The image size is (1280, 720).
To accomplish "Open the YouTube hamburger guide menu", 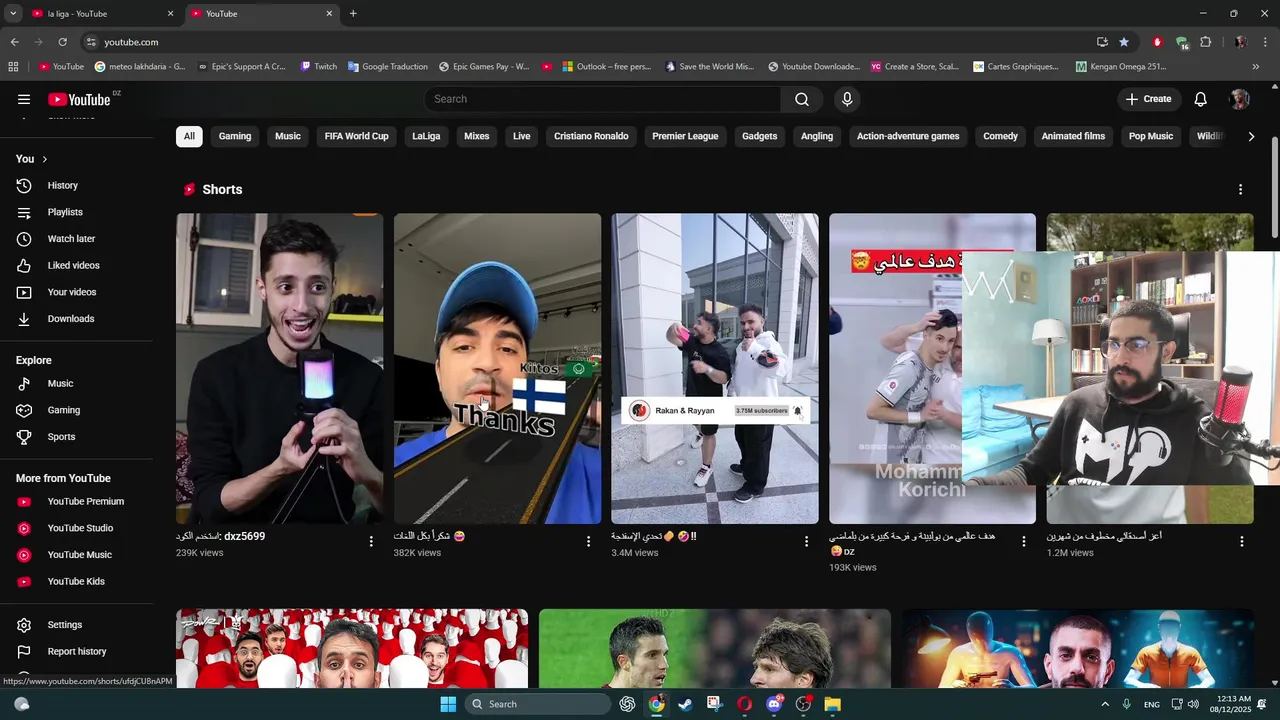I will point(24,99).
